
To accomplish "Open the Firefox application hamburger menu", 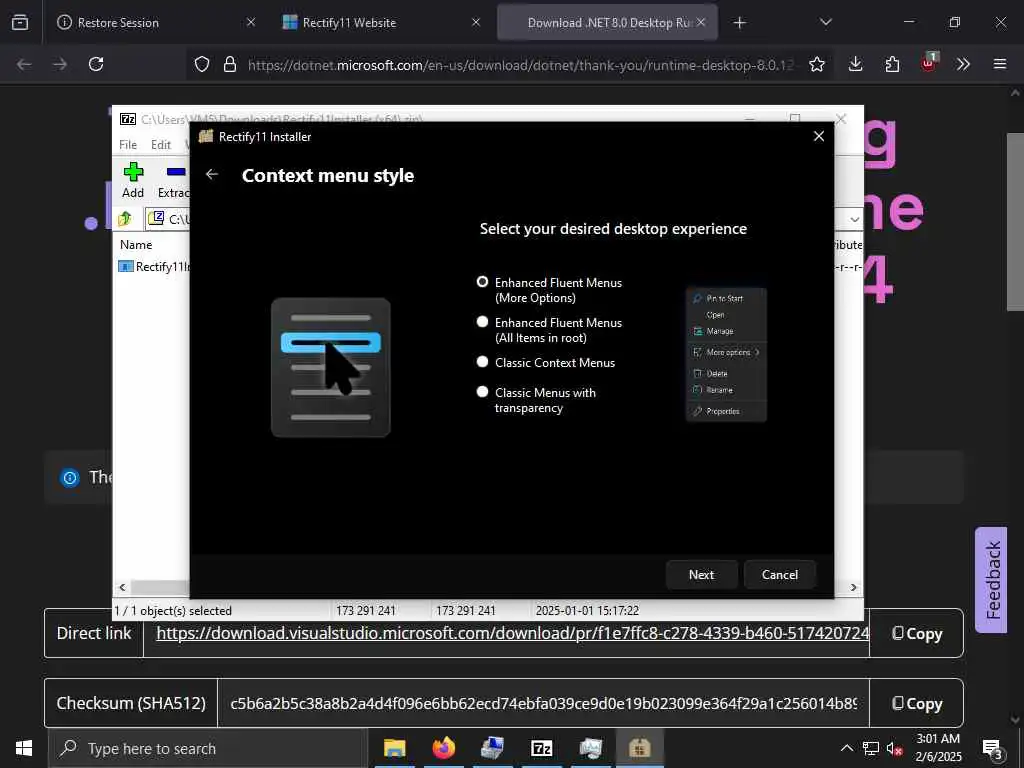I will (x=1000, y=64).
